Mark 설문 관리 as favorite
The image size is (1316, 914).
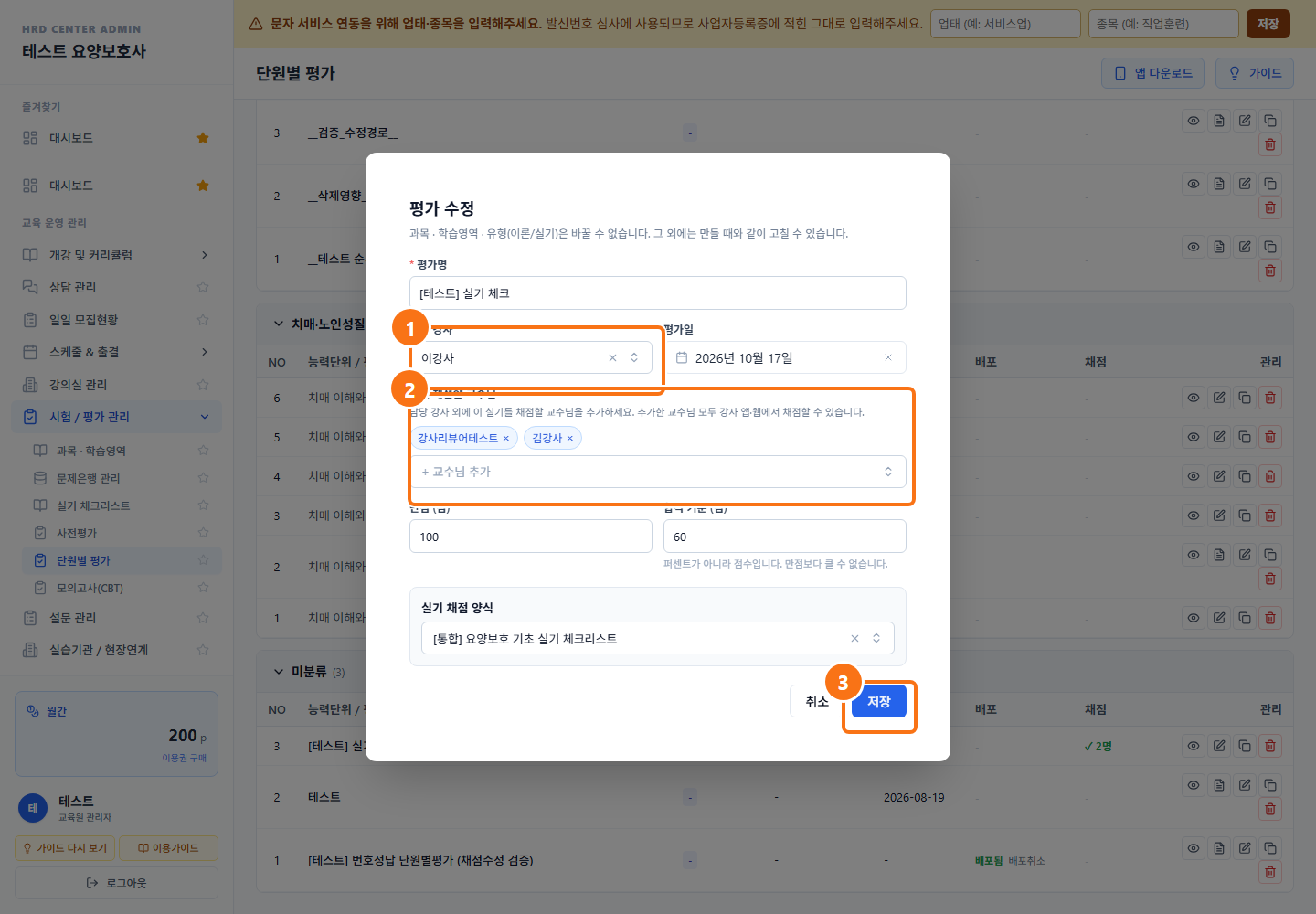[203, 618]
